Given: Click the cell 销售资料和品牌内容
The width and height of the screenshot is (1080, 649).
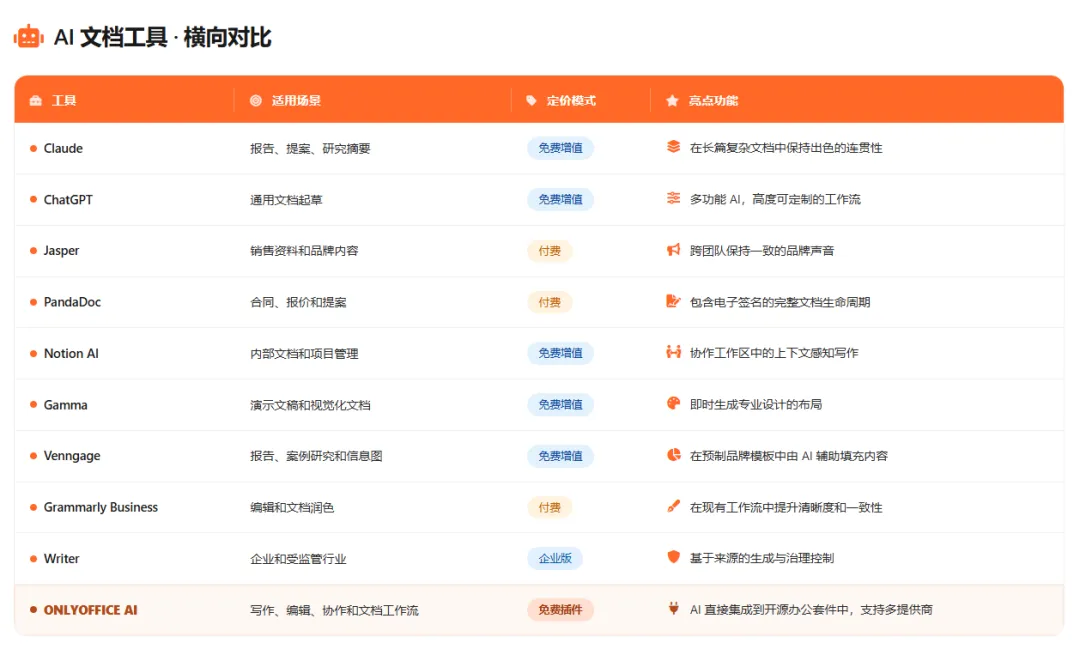Looking at the screenshot, I should pyautogui.click(x=304, y=251).
